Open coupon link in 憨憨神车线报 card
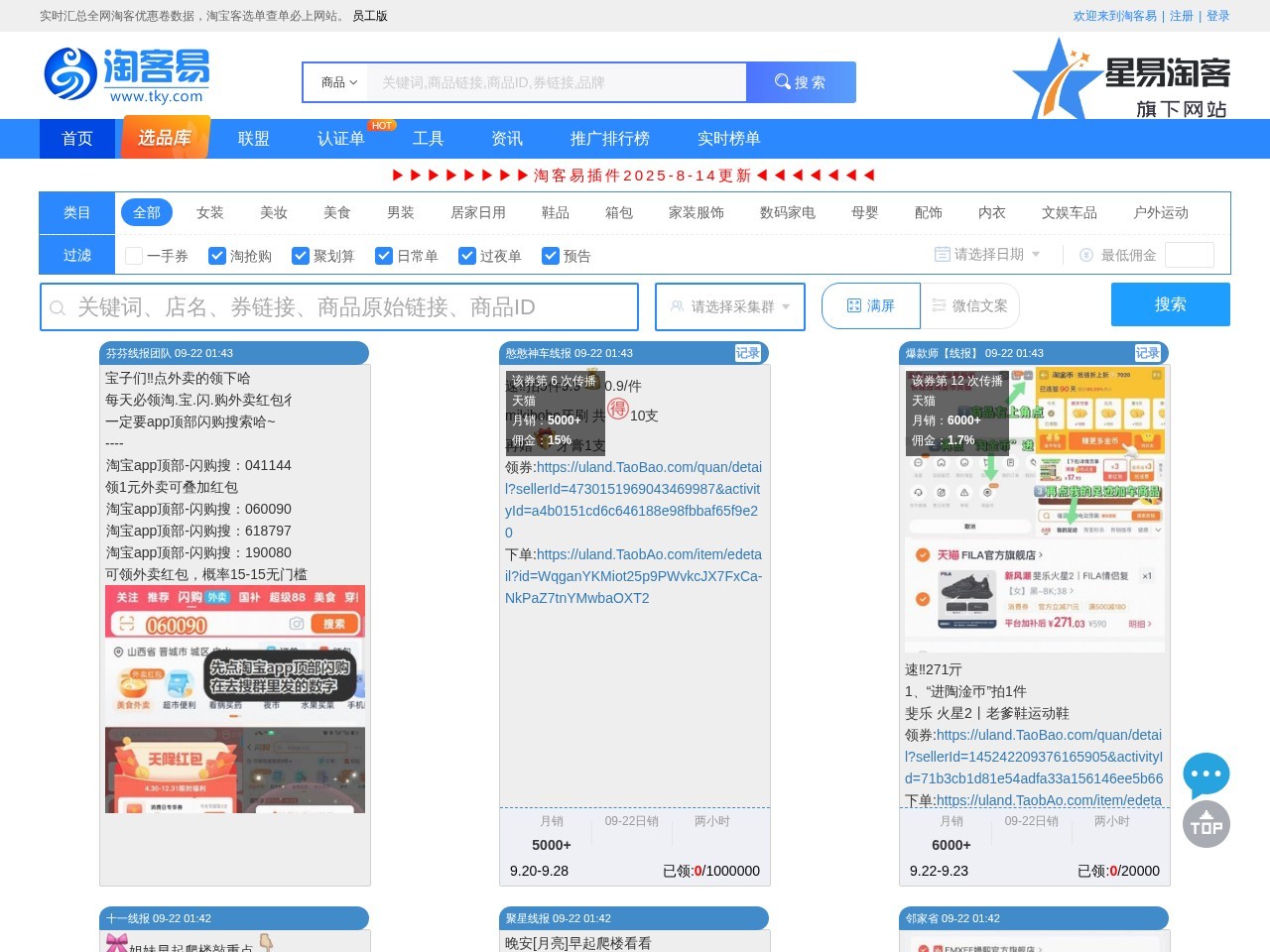The width and height of the screenshot is (1270, 952). coord(635,500)
